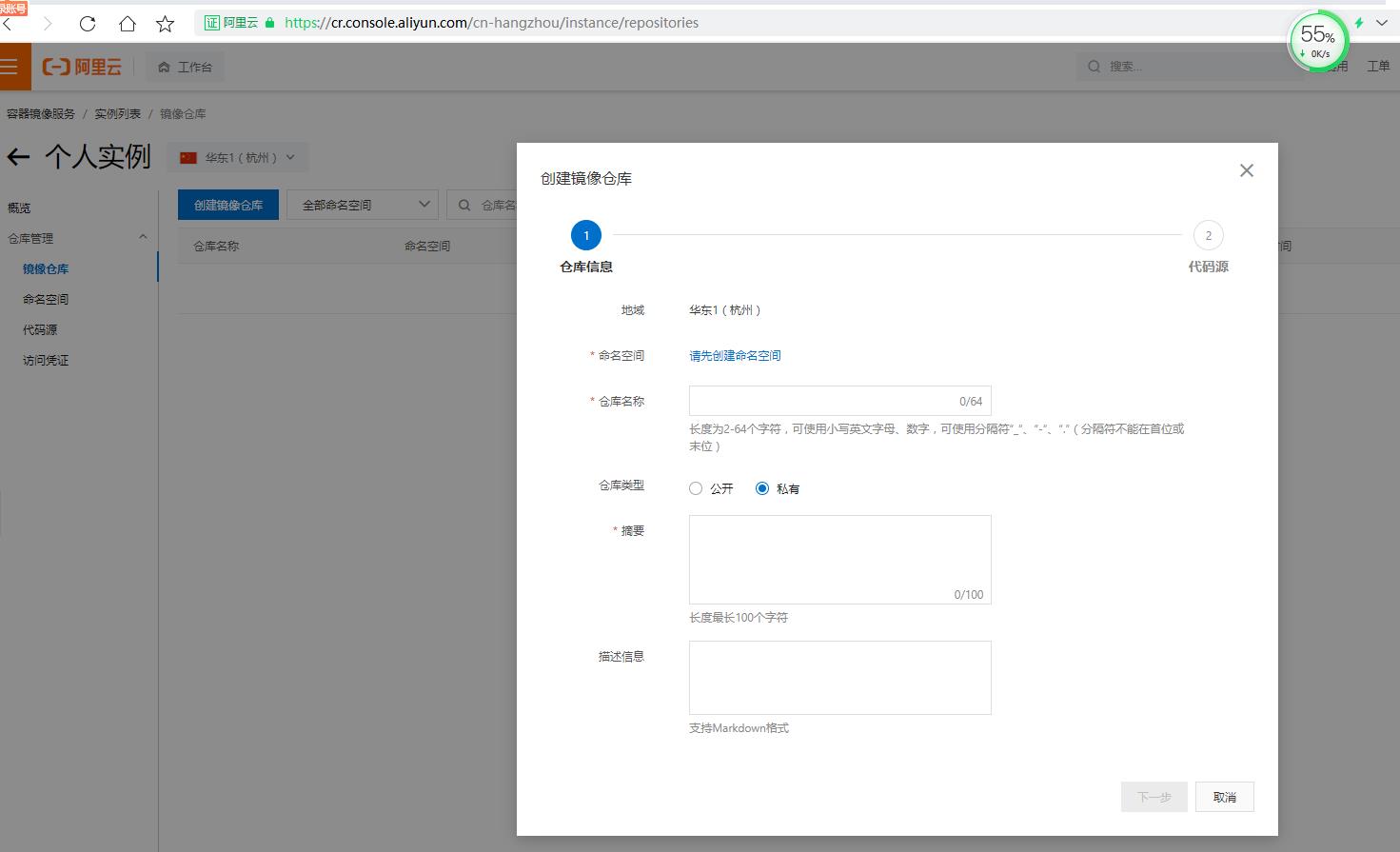The height and width of the screenshot is (852, 1400).
Task: Open the 华东1（杭州）region dropdown
Action: 238,158
